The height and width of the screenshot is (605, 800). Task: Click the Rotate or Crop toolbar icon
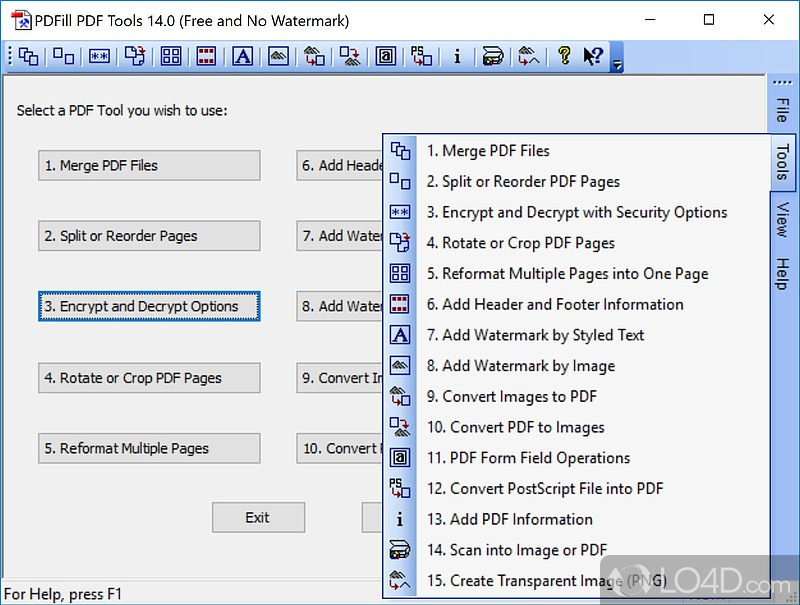135,56
